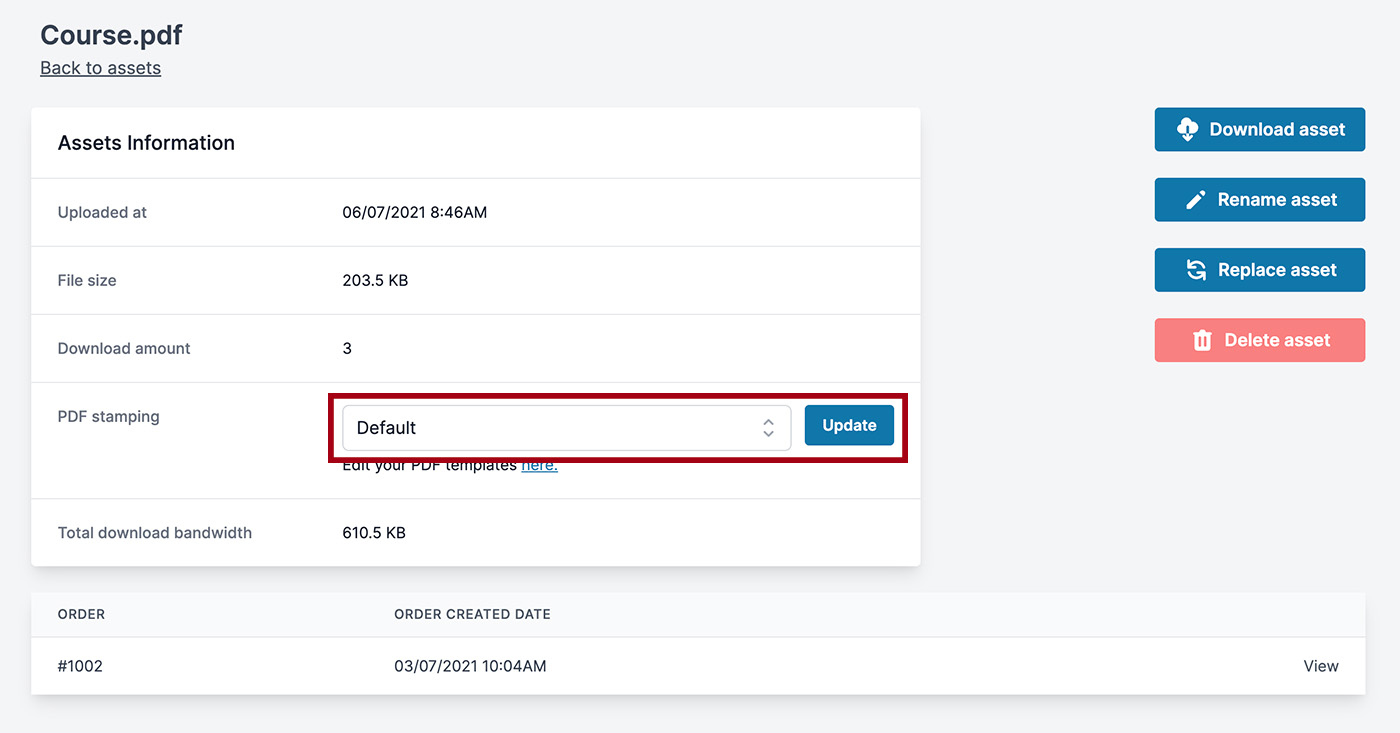Click the refresh arrows icon on Replace asset

(x=1195, y=270)
